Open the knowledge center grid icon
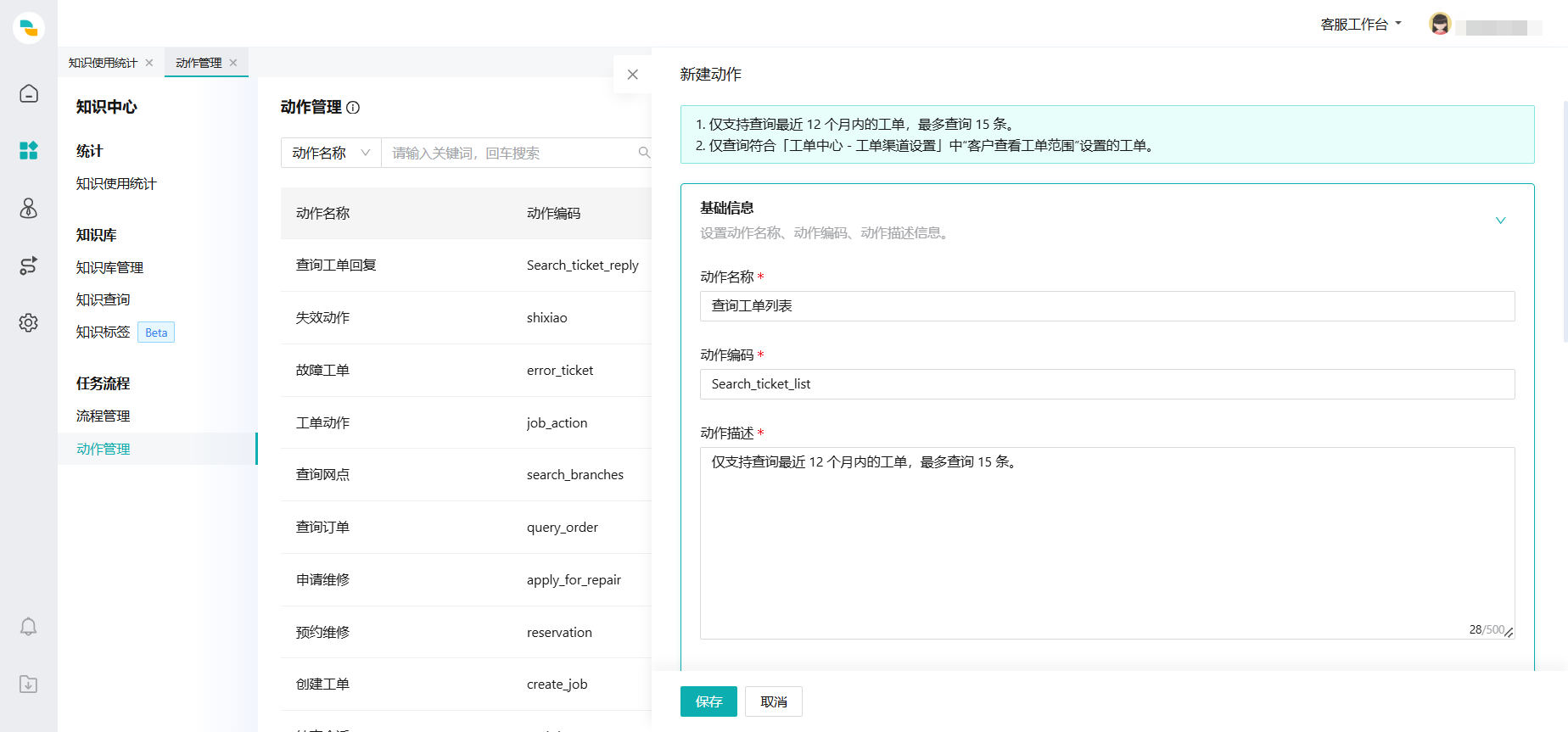The image size is (1568, 732). pyautogui.click(x=29, y=151)
